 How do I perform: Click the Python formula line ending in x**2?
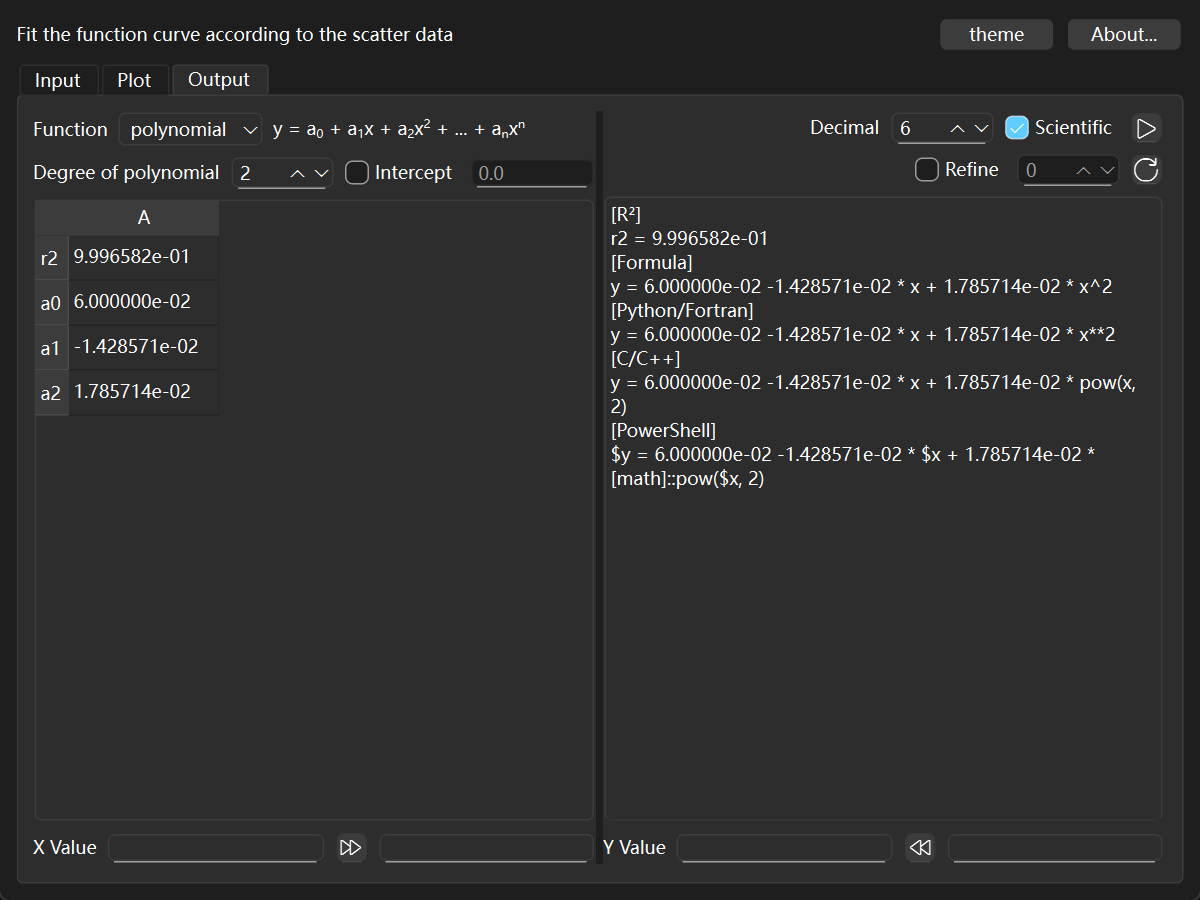tap(863, 335)
